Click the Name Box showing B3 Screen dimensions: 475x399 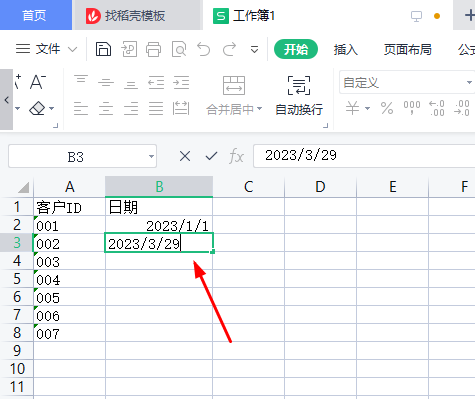[76, 156]
